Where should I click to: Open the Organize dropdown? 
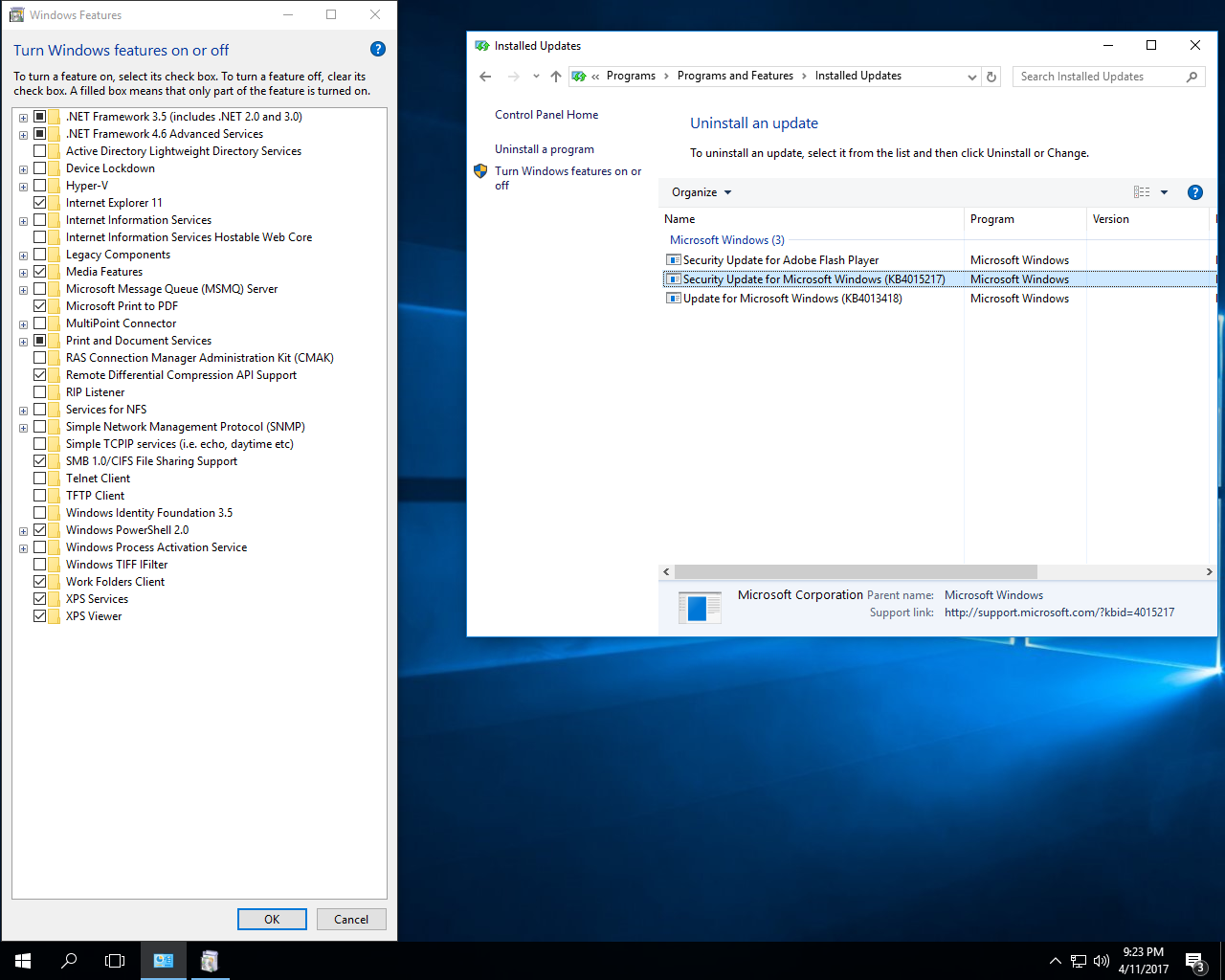(702, 192)
